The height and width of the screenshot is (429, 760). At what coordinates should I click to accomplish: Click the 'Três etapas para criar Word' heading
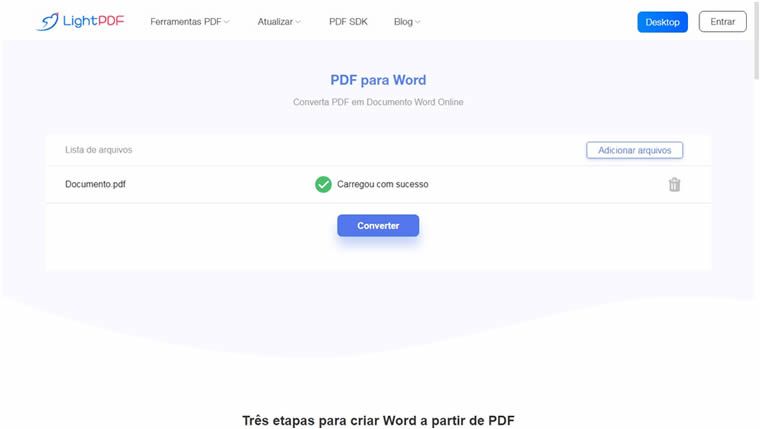click(x=378, y=420)
